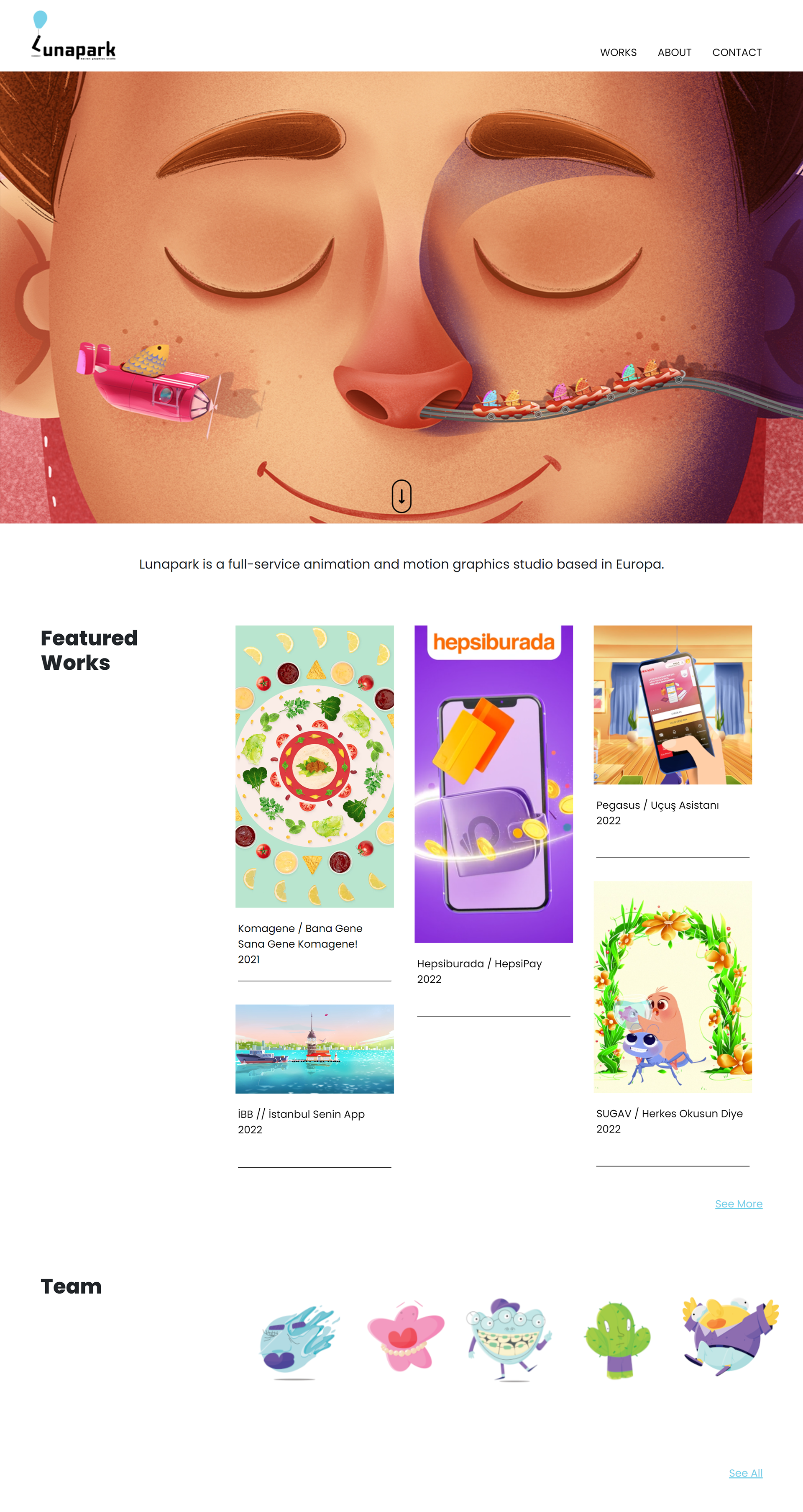Open the WORKS menu item
This screenshot has height=1512, width=803.
(618, 52)
